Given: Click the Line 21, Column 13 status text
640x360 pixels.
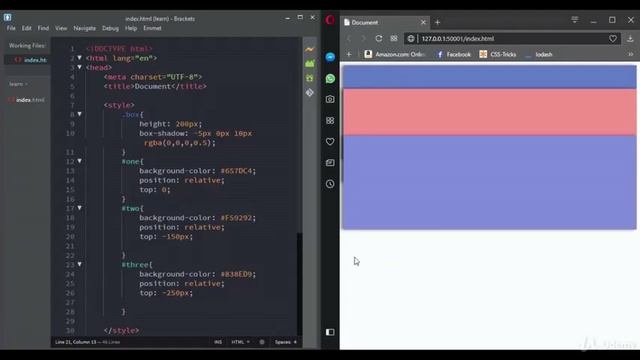Looking at the screenshot, I should 76,342.
